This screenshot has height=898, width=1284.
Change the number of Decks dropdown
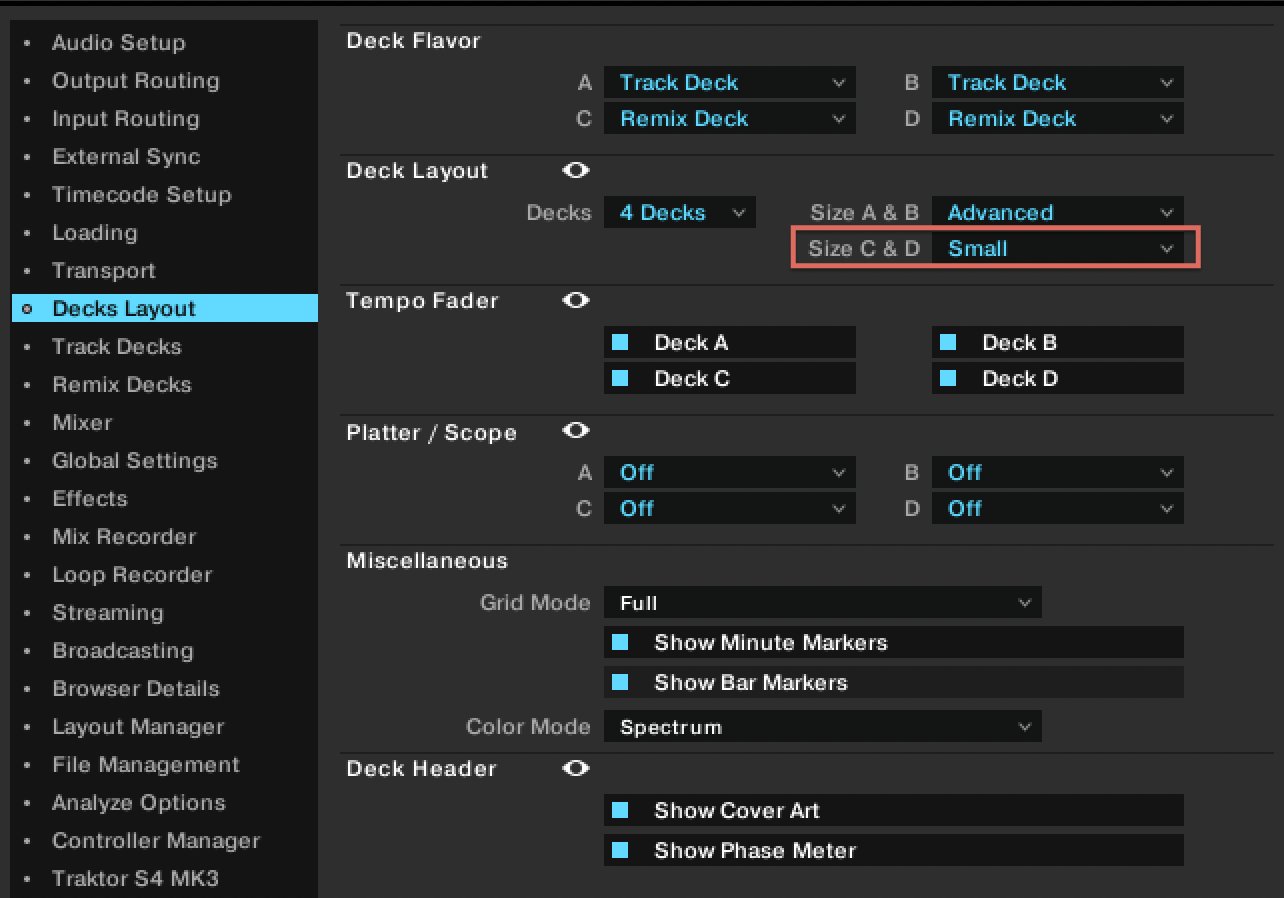click(x=679, y=213)
